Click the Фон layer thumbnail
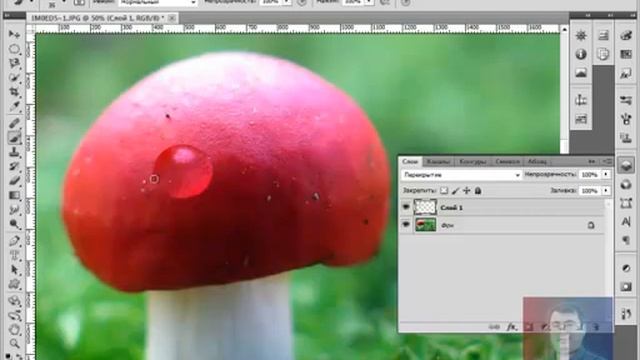This screenshot has width=640, height=360. pos(425,225)
